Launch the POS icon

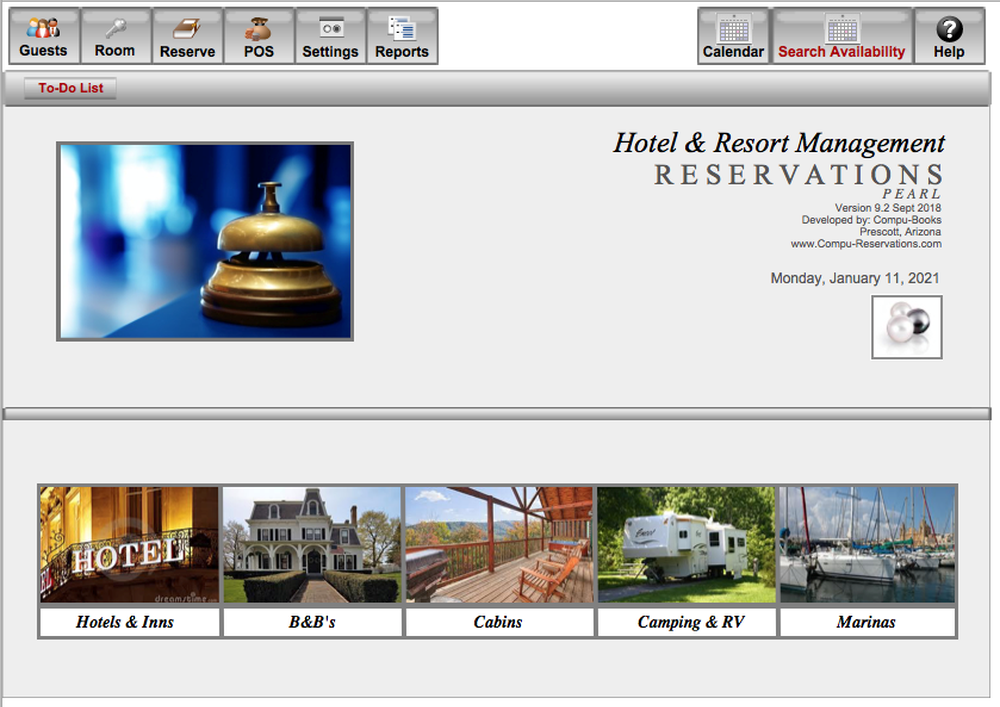[259, 35]
